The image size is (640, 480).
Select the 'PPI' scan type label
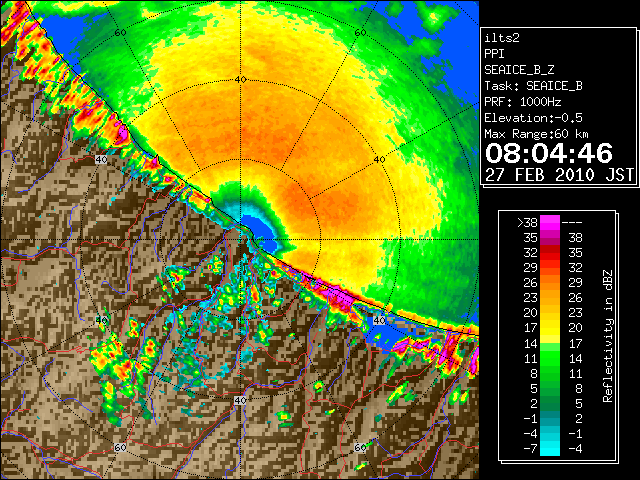click(494, 54)
